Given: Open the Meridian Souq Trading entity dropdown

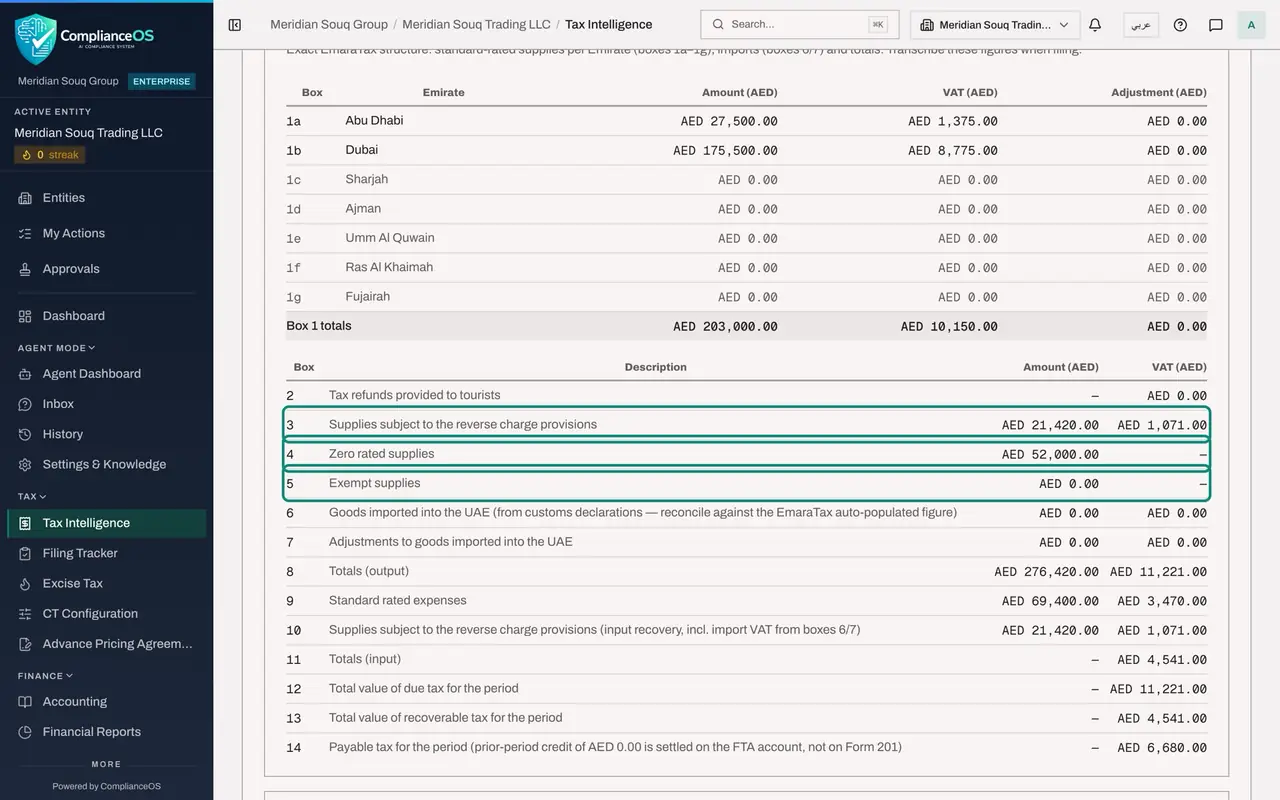Looking at the screenshot, I should coord(995,25).
